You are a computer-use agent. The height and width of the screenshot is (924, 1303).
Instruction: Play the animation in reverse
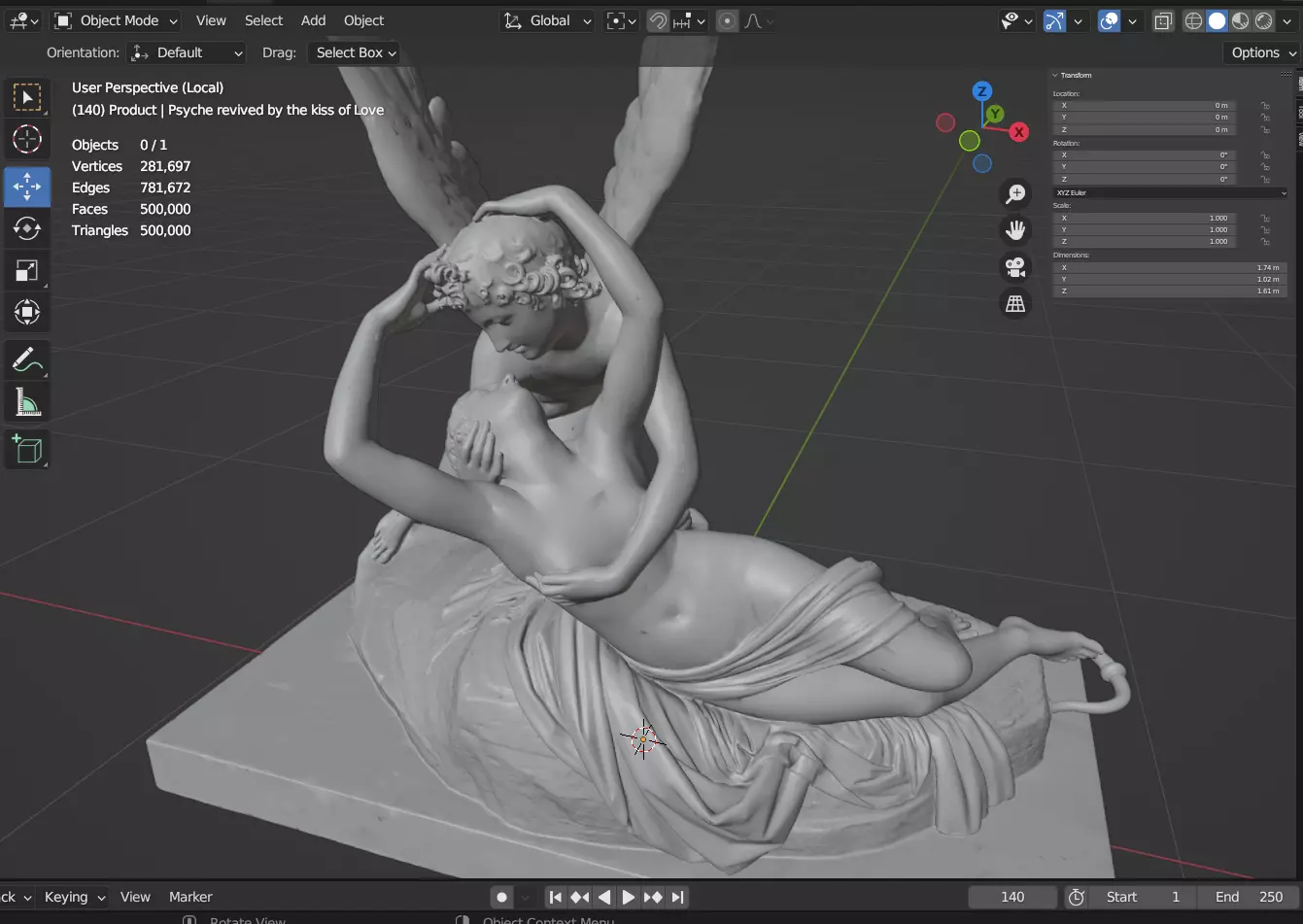[x=604, y=897]
